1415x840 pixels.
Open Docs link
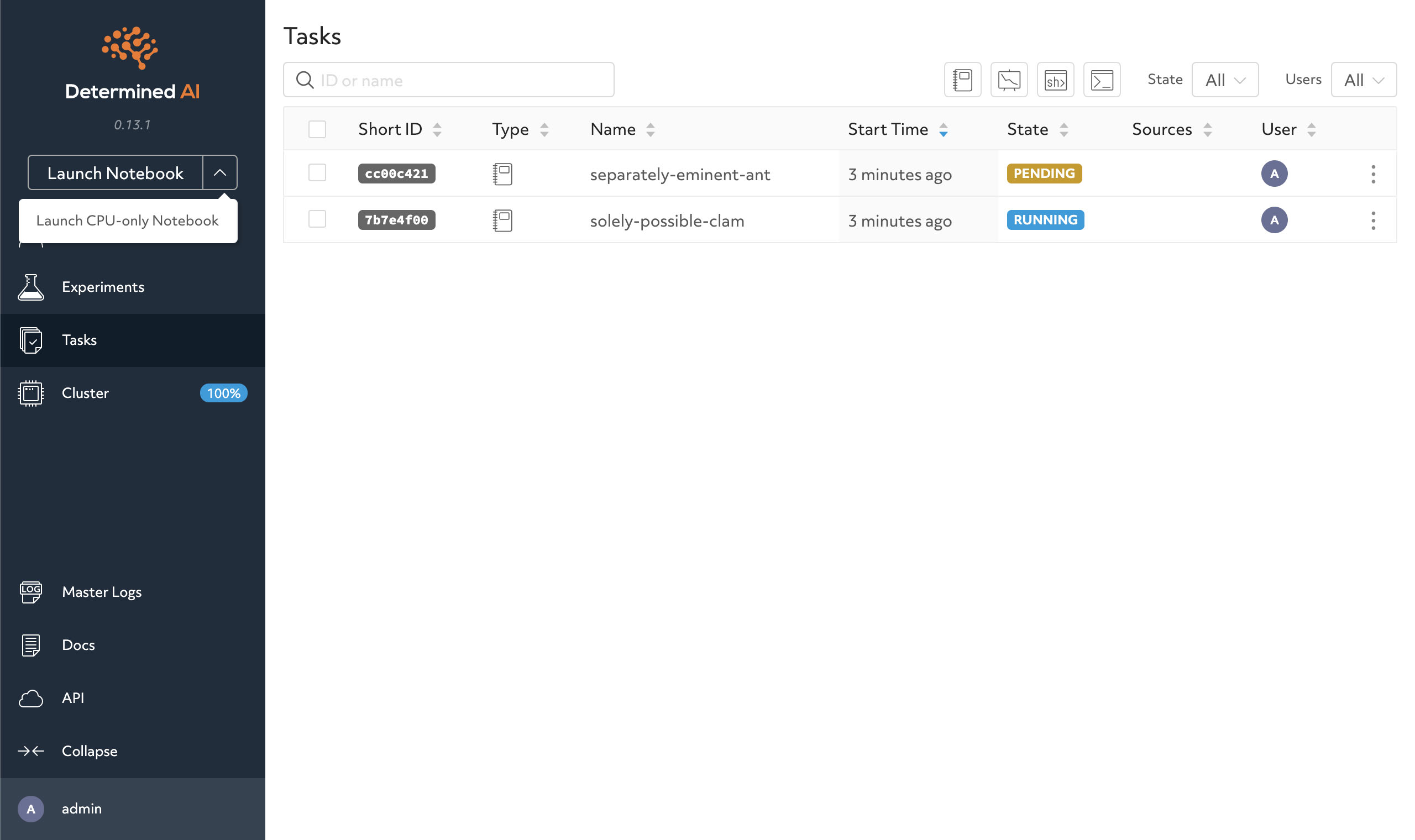tap(78, 645)
